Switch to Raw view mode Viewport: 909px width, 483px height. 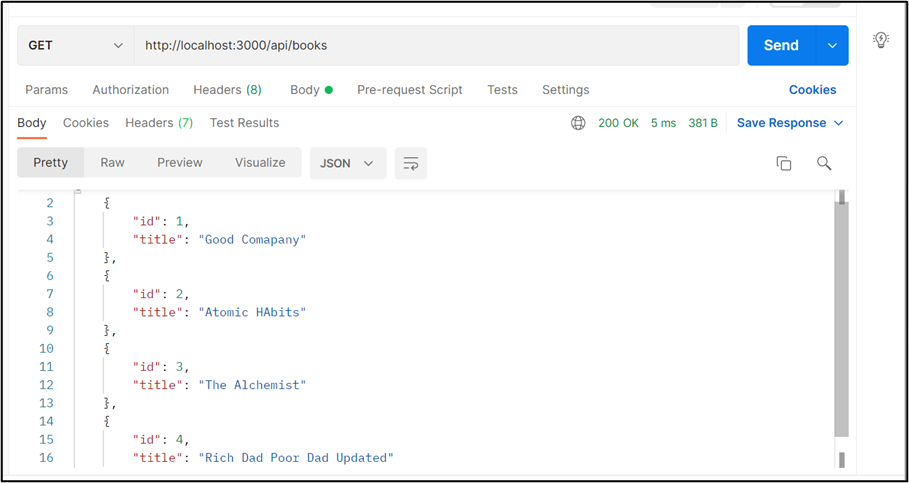(x=112, y=162)
